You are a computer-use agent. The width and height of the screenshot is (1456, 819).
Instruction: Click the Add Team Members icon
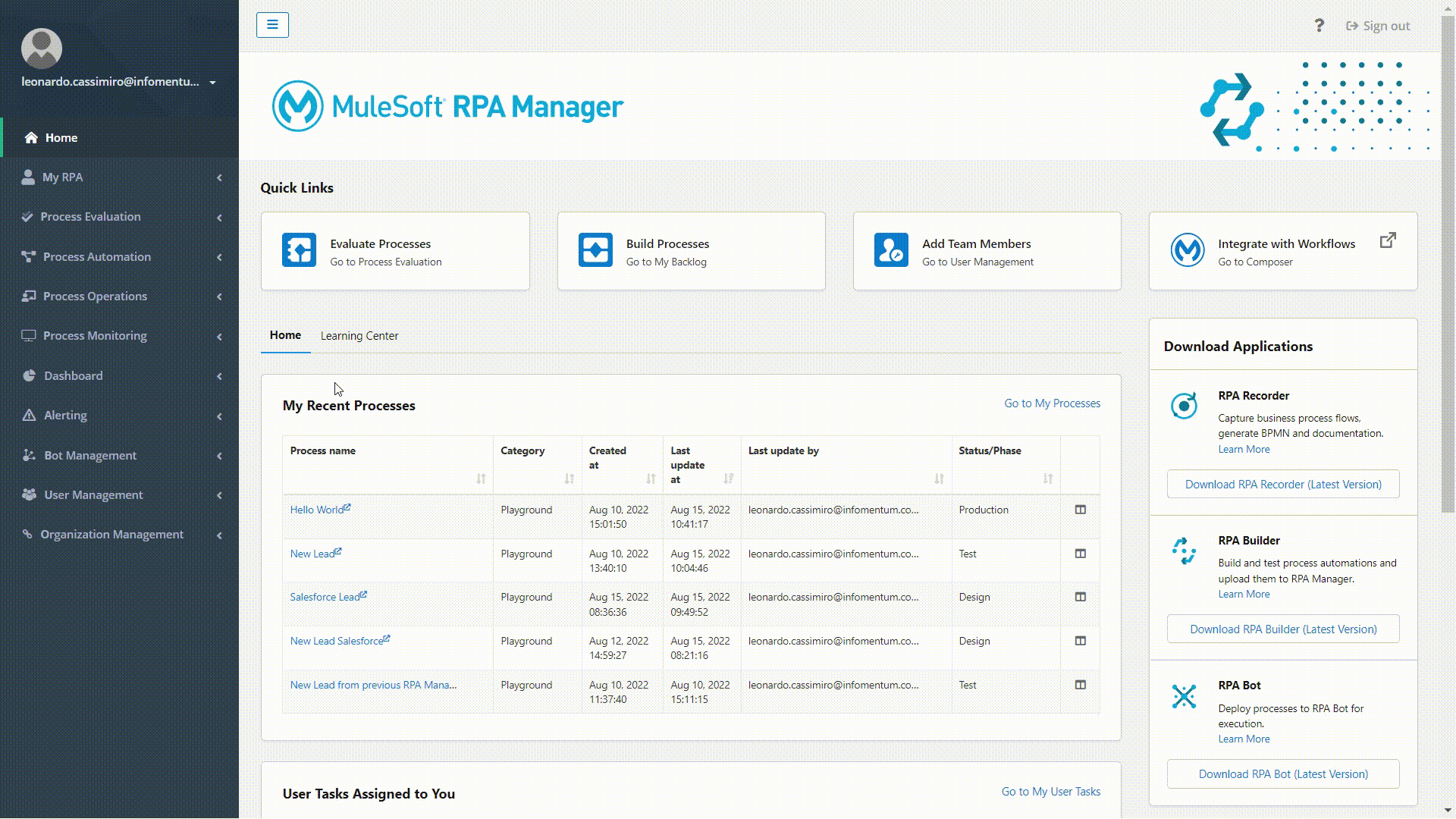(x=891, y=249)
